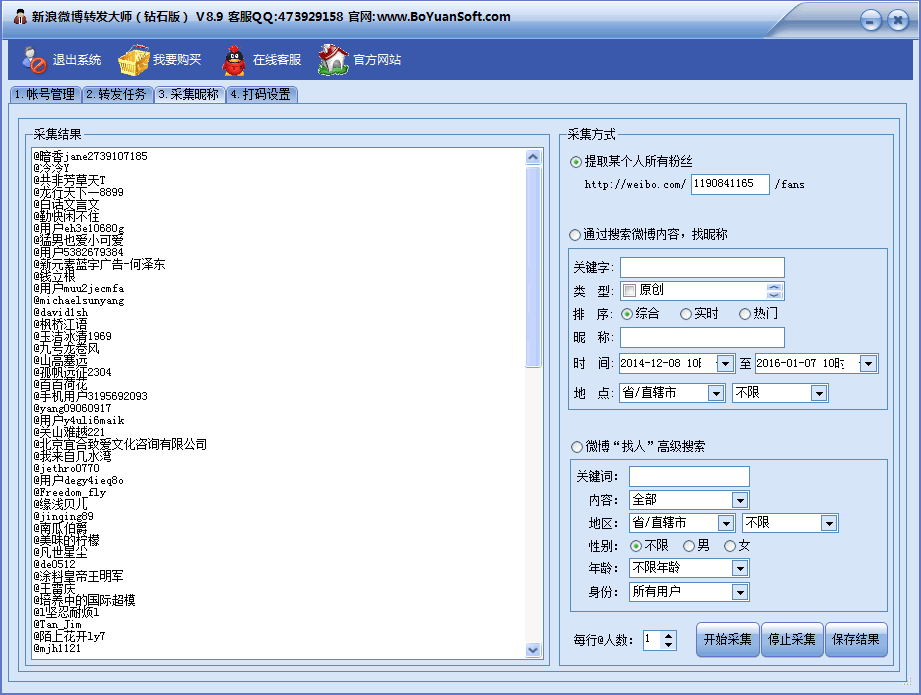
Task: Click @mjh1121 in results list
Action: tap(57, 649)
